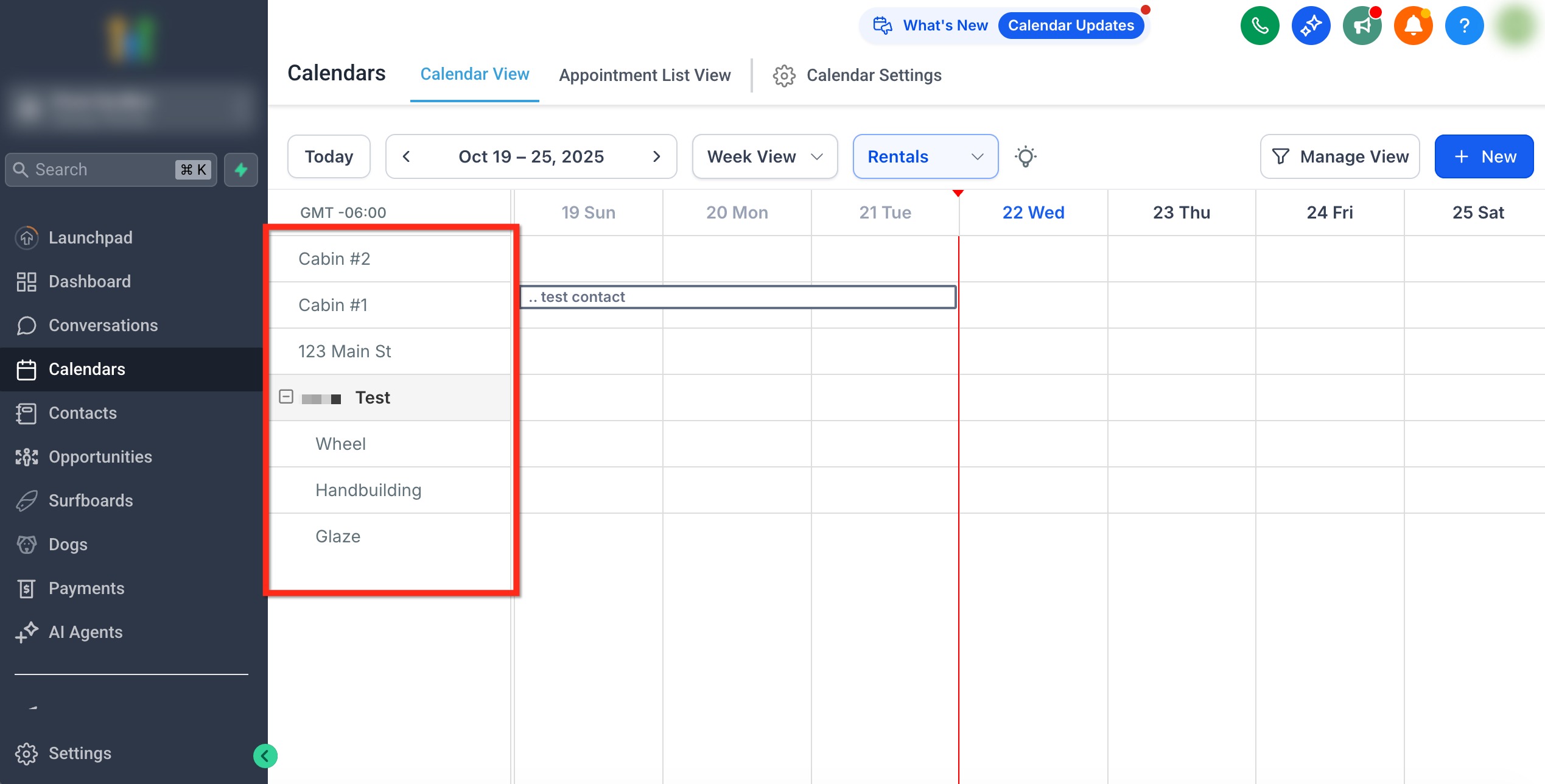Open Surfboards in the sidebar
1545x784 pixels.
(x=91, y=500)
